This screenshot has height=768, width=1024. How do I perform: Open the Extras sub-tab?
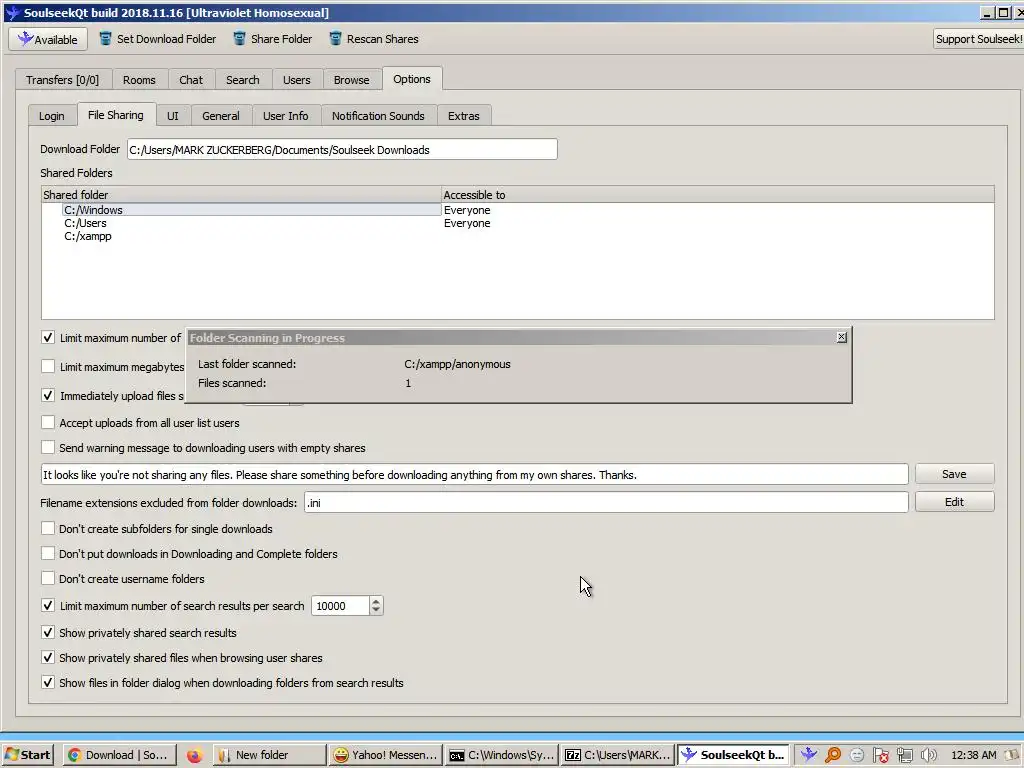(464, 116)
